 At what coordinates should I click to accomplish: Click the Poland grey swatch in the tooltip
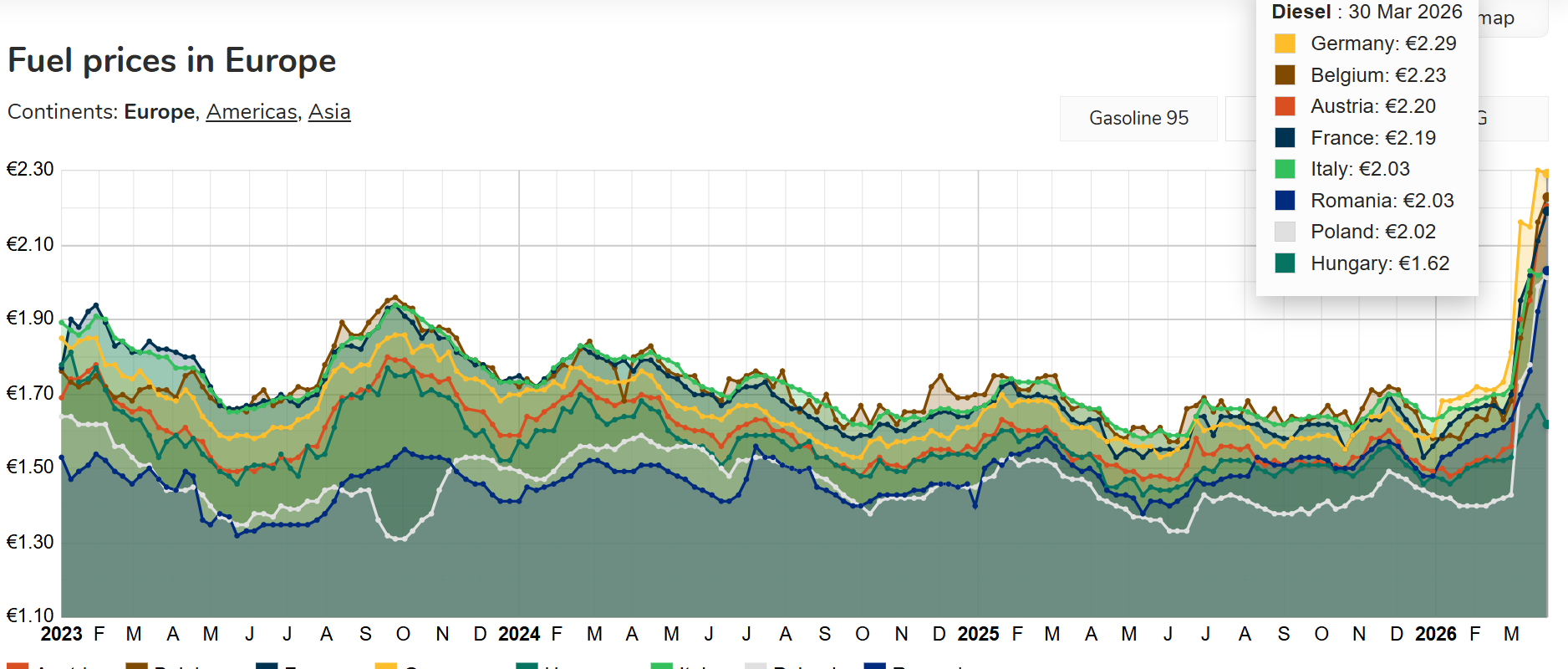coord(1285,232)
